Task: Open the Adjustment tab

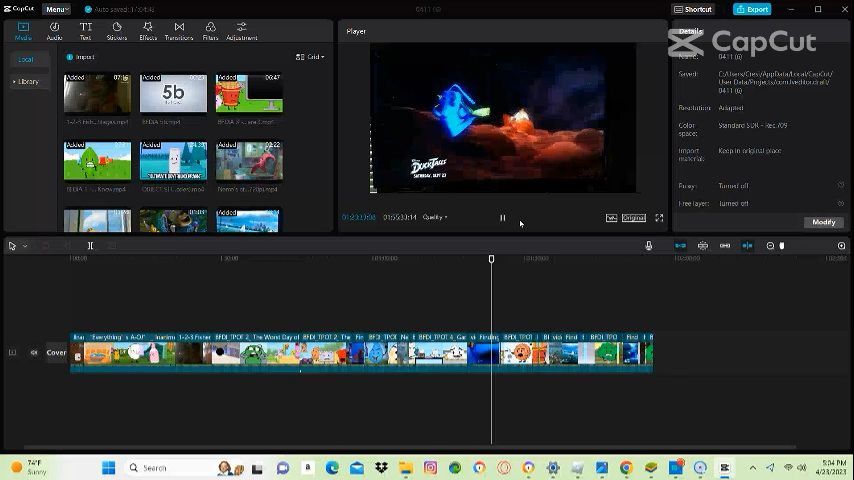Action: pos(241,31)
